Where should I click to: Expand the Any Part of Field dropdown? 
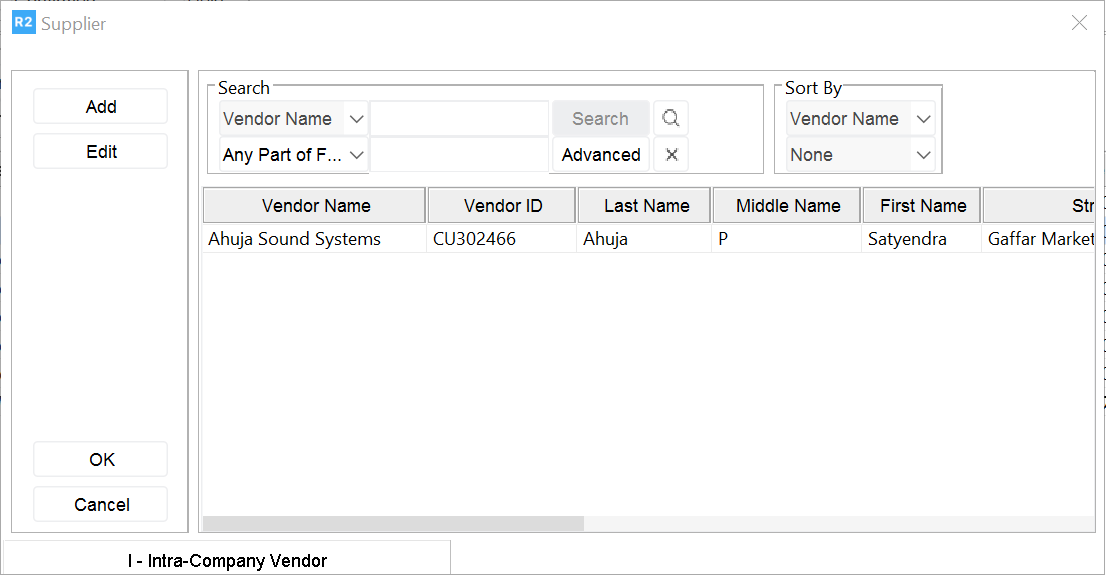pos(356,155)
